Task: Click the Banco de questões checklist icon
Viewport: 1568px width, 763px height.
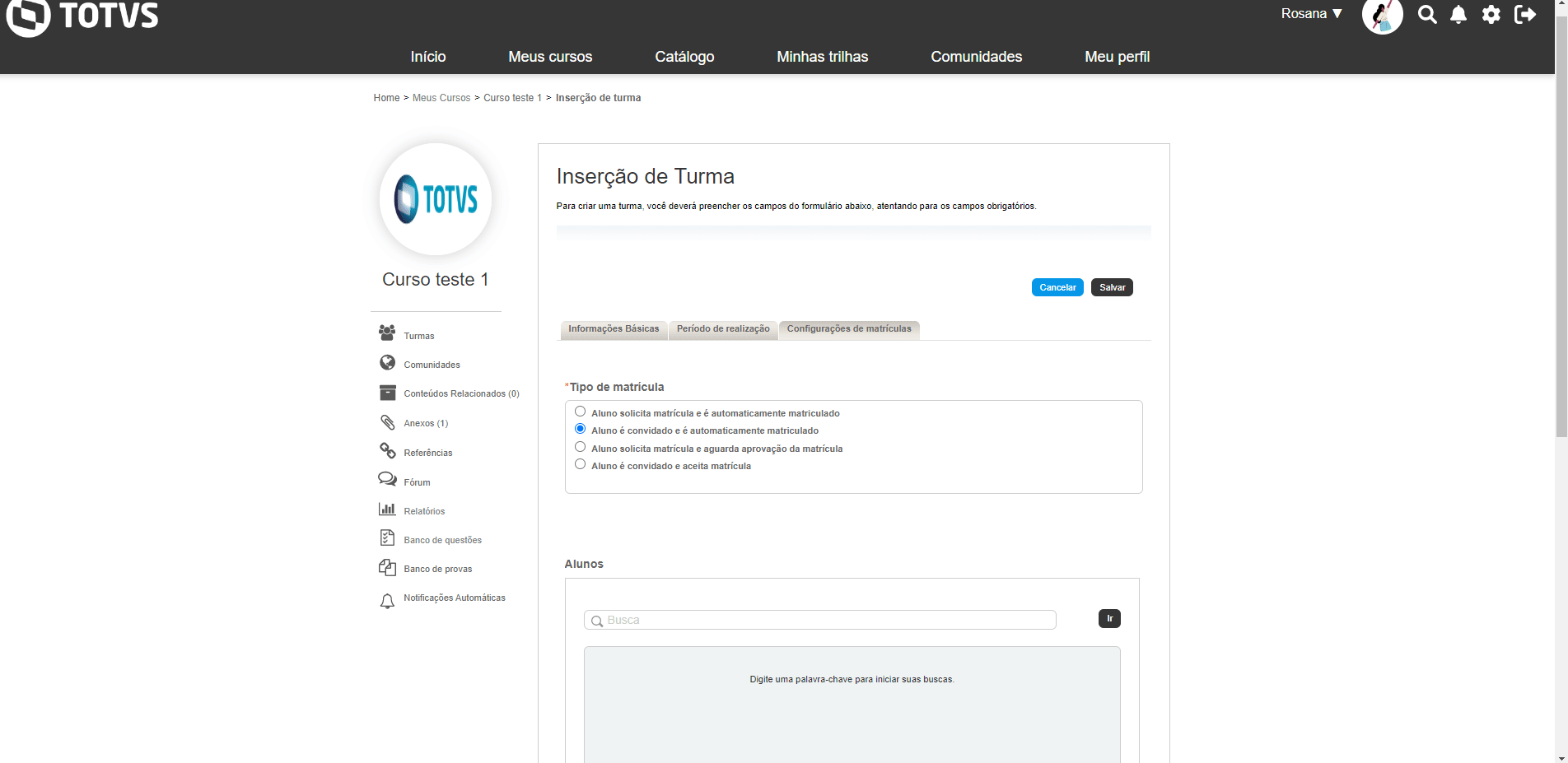Action: (387, 537)
